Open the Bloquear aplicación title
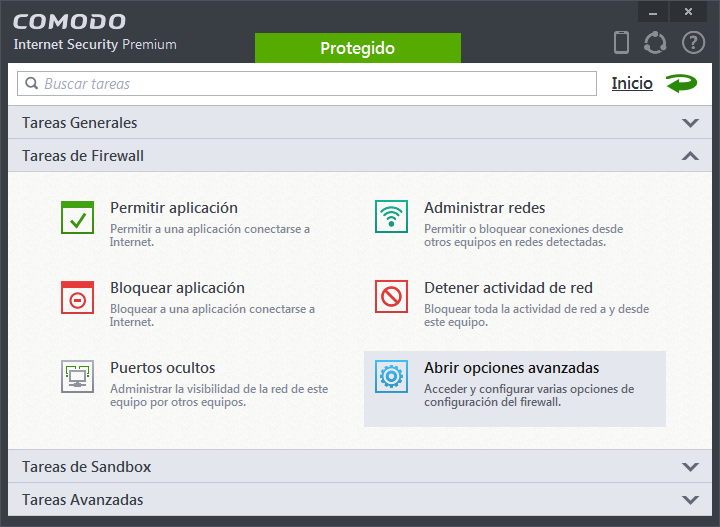This screenshot has height=527, width=720. (x=177, y=288)
